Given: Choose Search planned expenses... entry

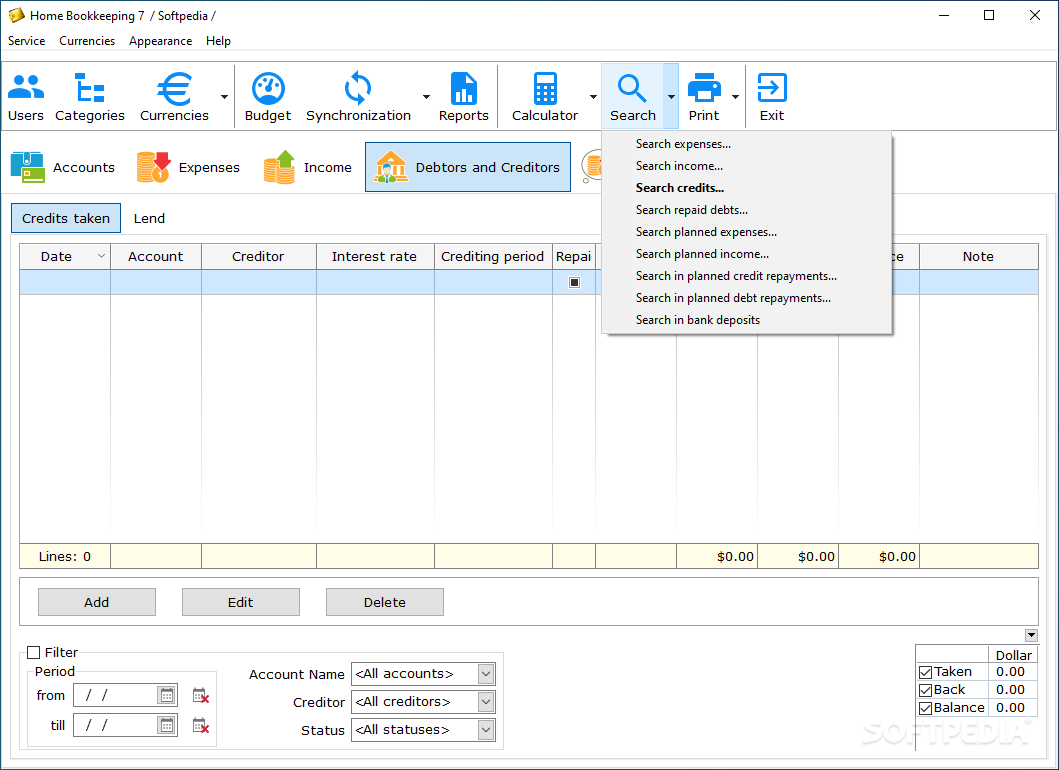Looking at the screenshot, I should (x=747, y=232).
